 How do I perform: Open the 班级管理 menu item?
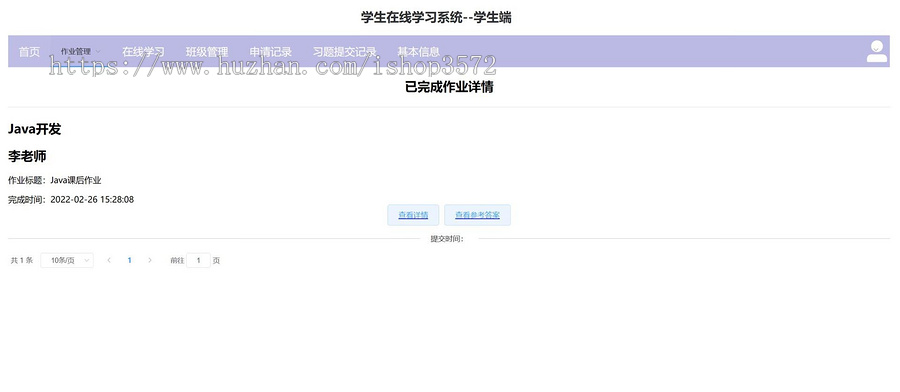(207, 52)
